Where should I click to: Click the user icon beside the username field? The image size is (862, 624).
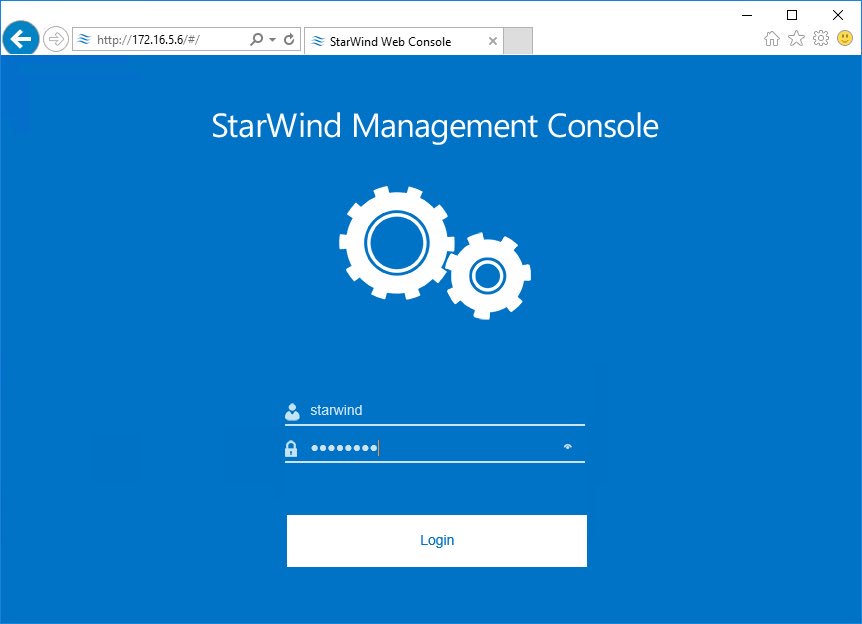(x=291, y=409)
